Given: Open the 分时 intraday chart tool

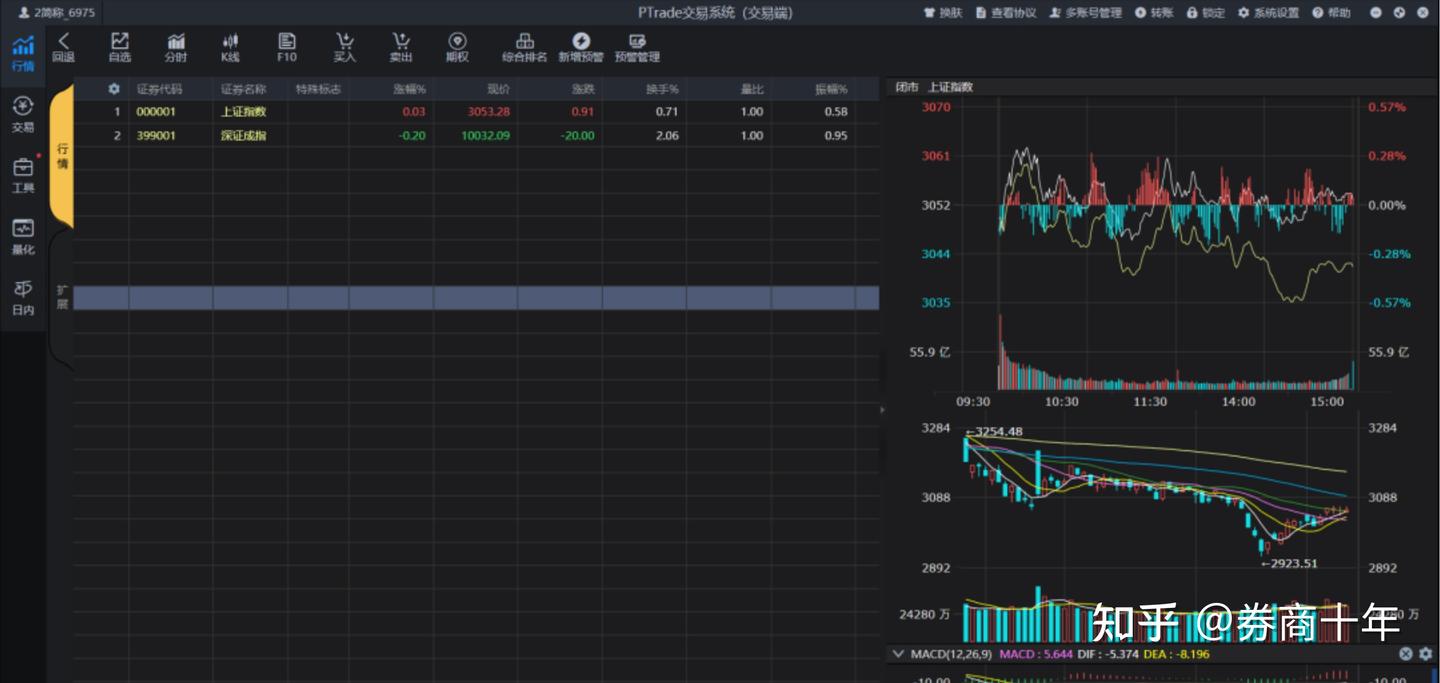Looking at the screenshot, I should 175,47.
